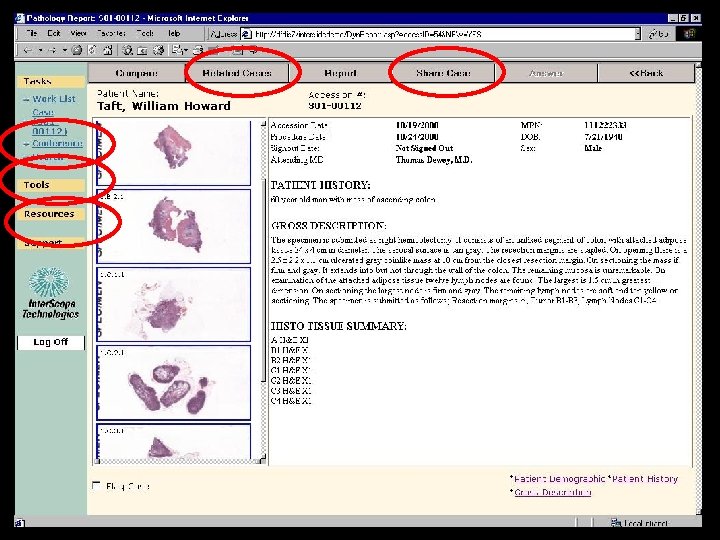Open the fourth slide thumbnail with multiple nodes

(x=174, y=382)
